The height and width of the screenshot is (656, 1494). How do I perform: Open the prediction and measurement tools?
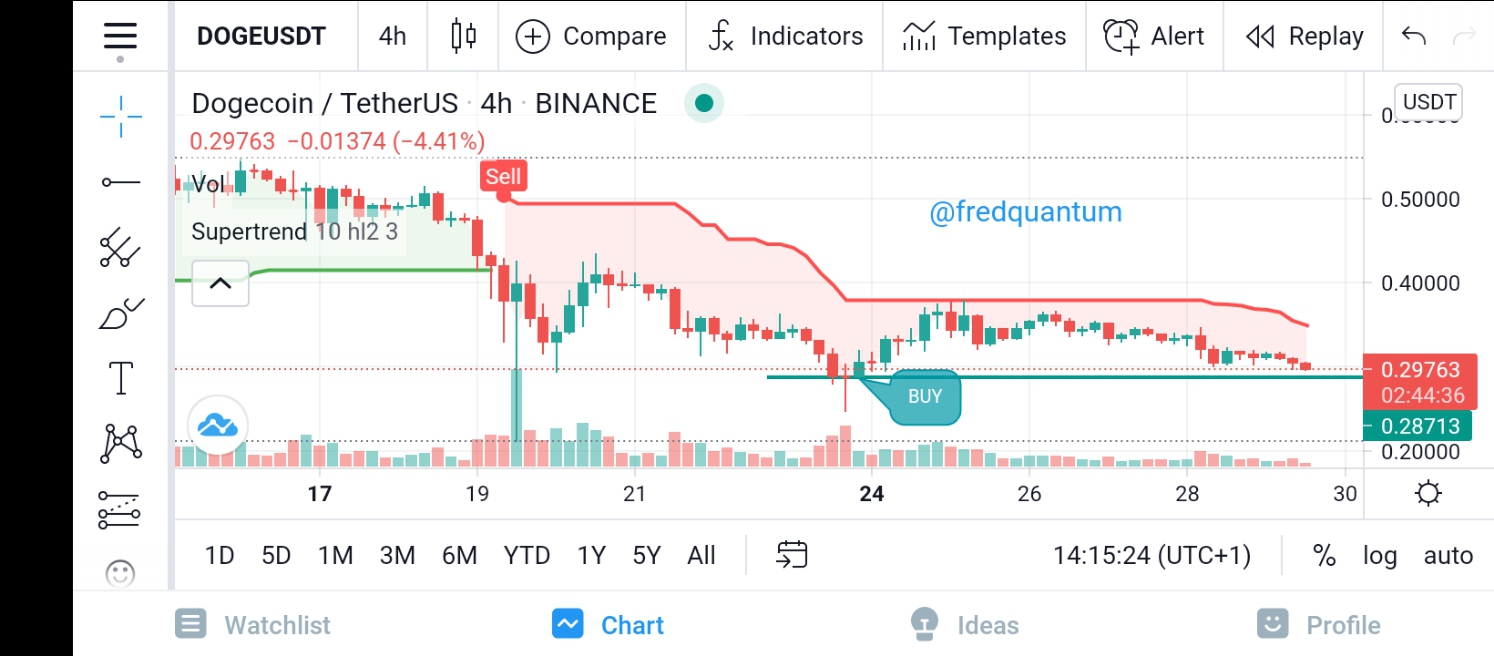[x=120, y=510]
